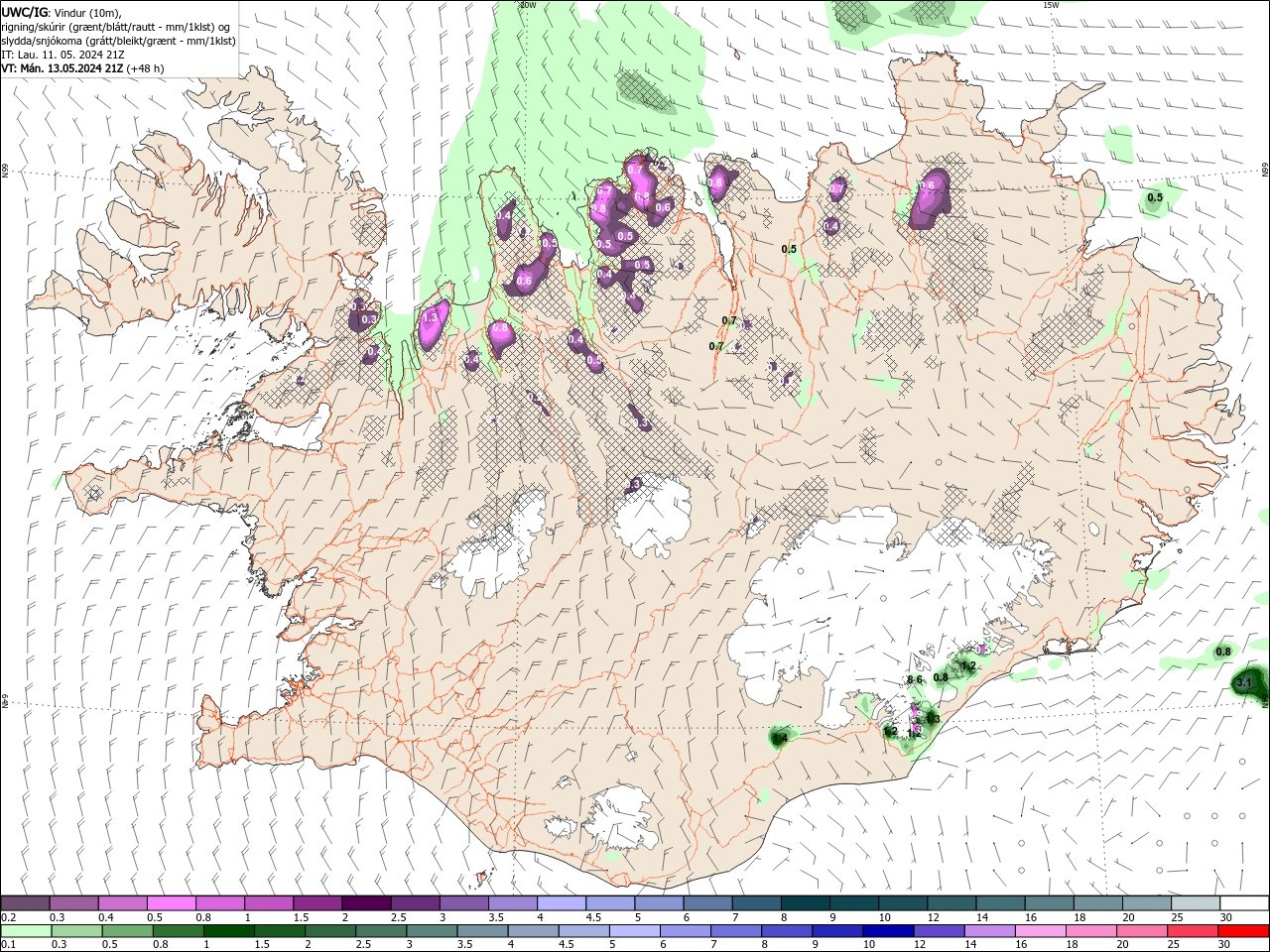Click the "15W" longitude label on the map
Screen dimensions: 1270x952
point(1051,5)
